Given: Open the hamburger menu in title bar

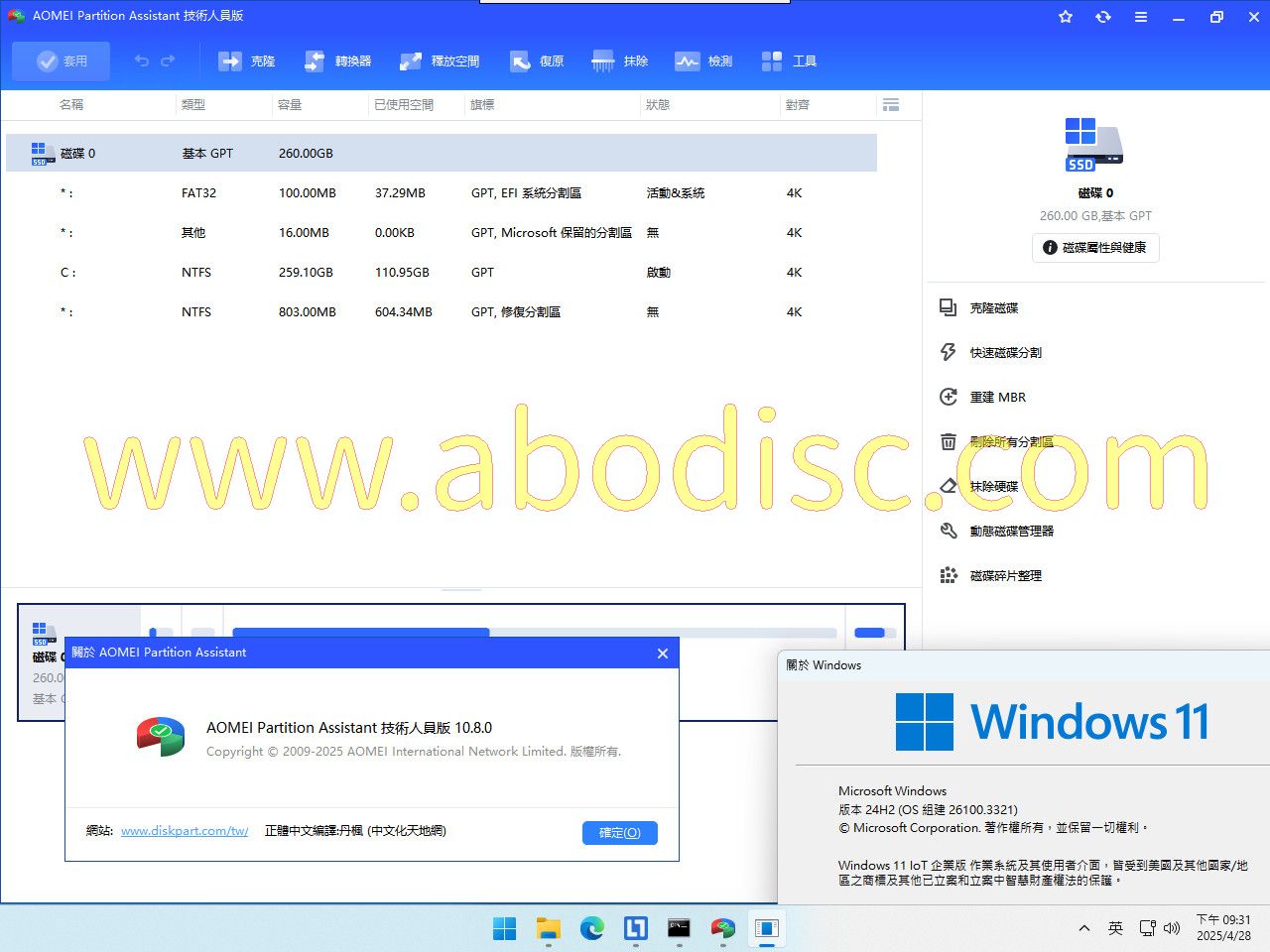Looking at the screenshot, I should (1141, 17).
